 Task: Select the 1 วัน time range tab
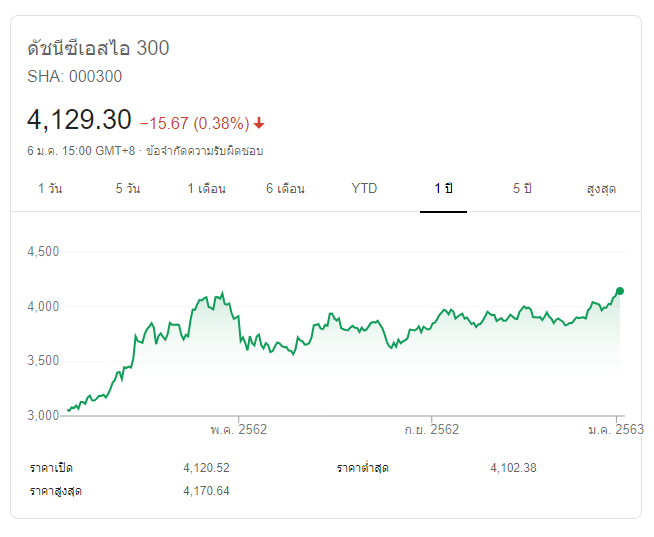(x=50, y=189)
